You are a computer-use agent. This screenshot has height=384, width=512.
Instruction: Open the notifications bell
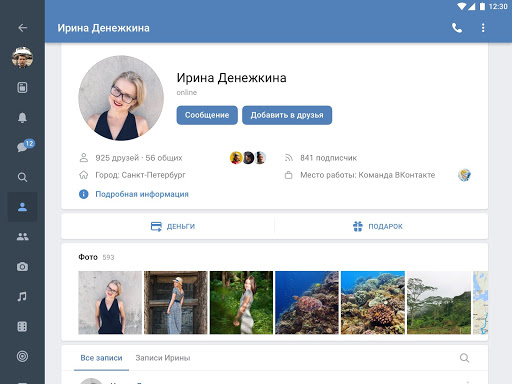click(22, 117)
